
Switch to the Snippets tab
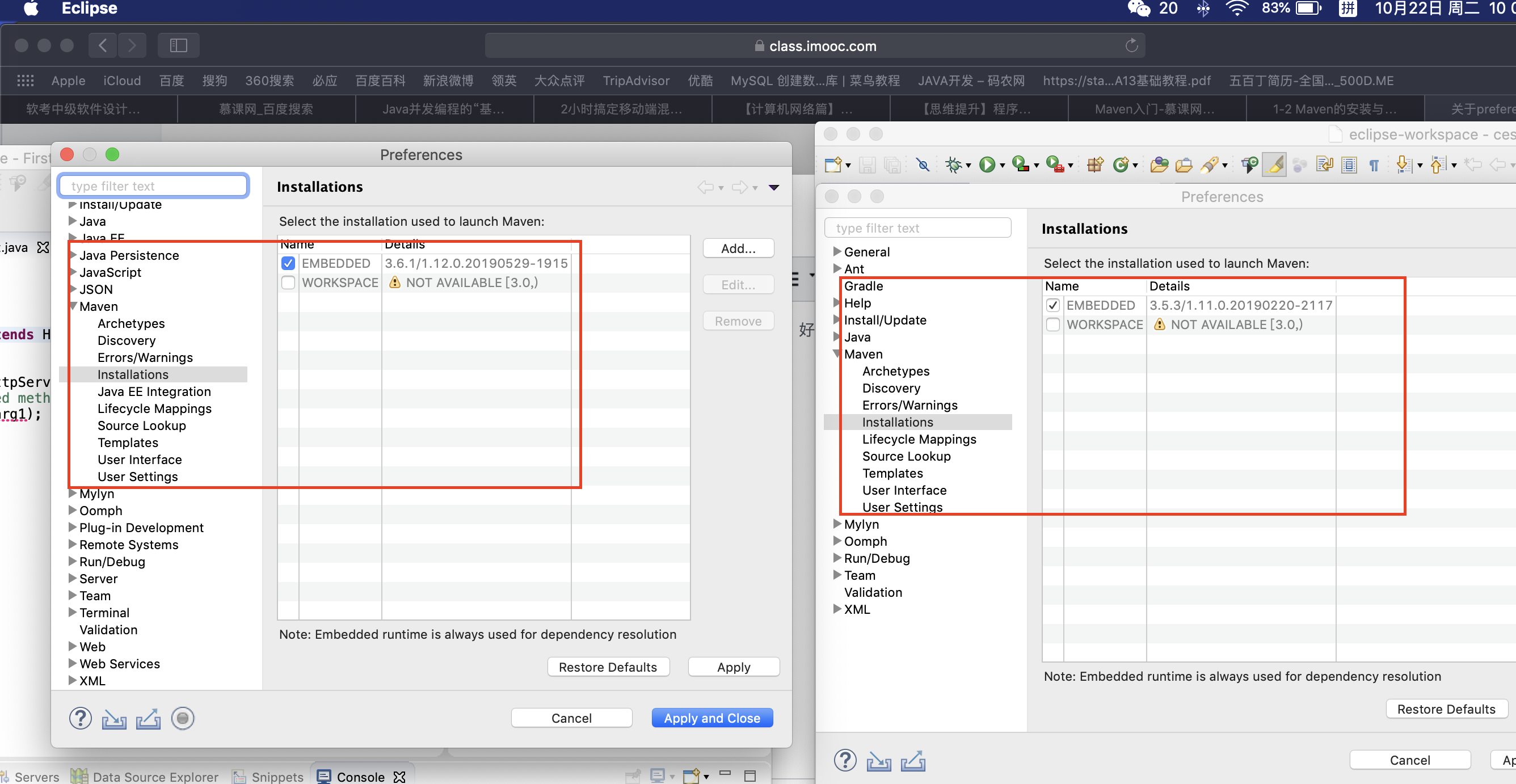[269, 777]
